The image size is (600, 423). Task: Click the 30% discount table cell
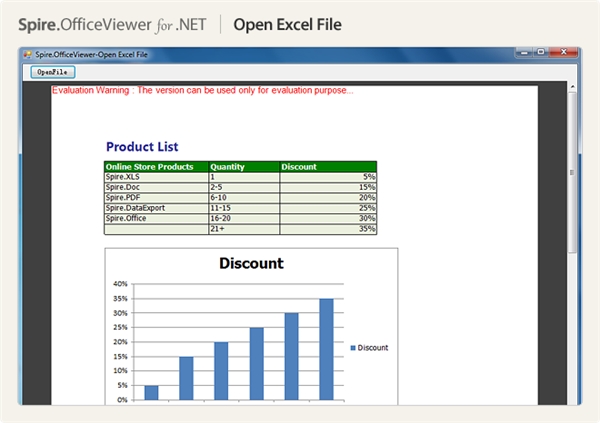pos(328,218)
